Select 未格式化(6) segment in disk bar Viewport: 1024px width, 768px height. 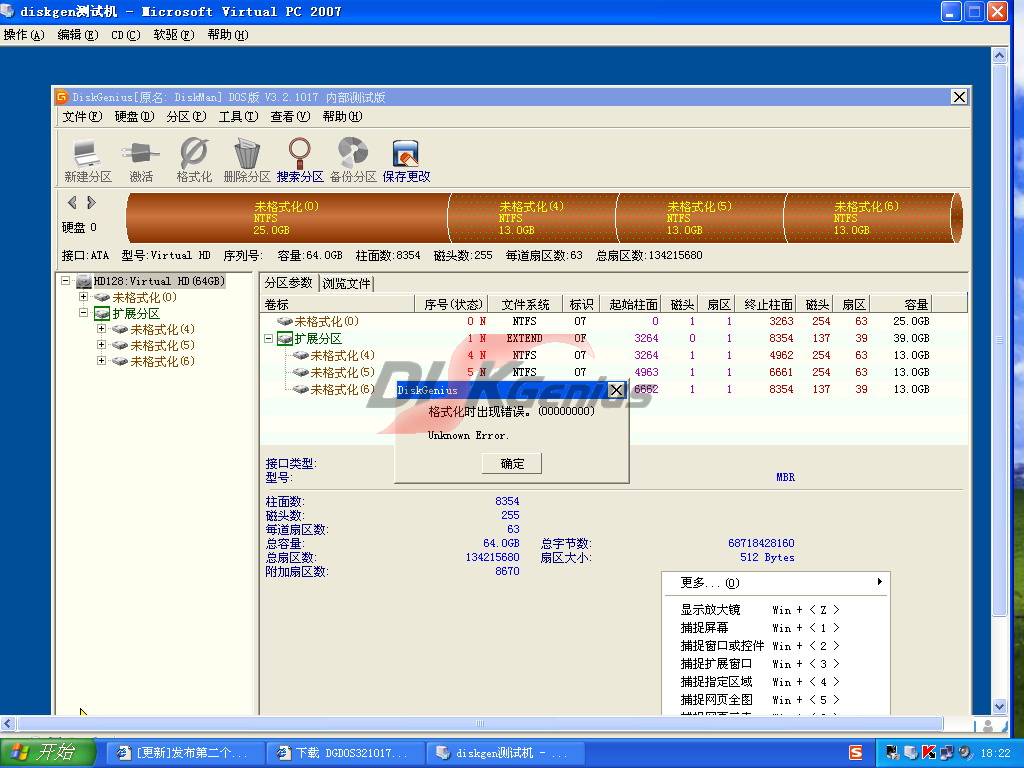point(869,217)
